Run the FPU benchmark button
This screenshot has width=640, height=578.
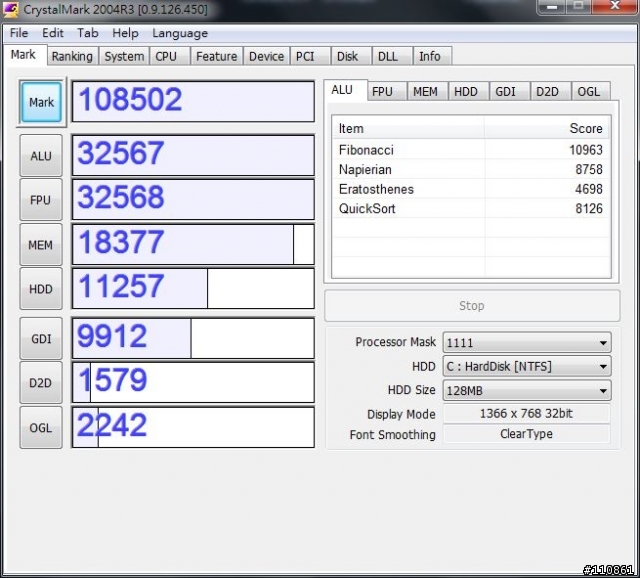click(41, 200)
